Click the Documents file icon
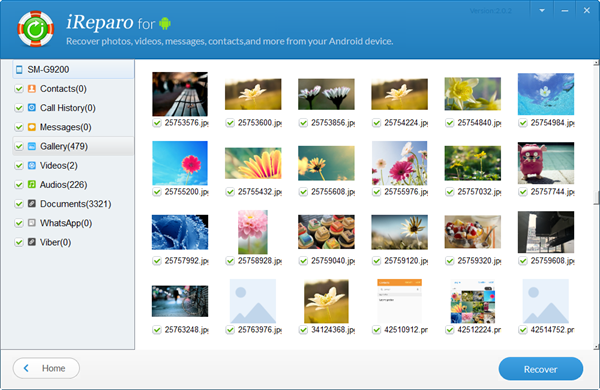This screenshot has height=390, width=600. pyautogui.click(x=32, y=204)
